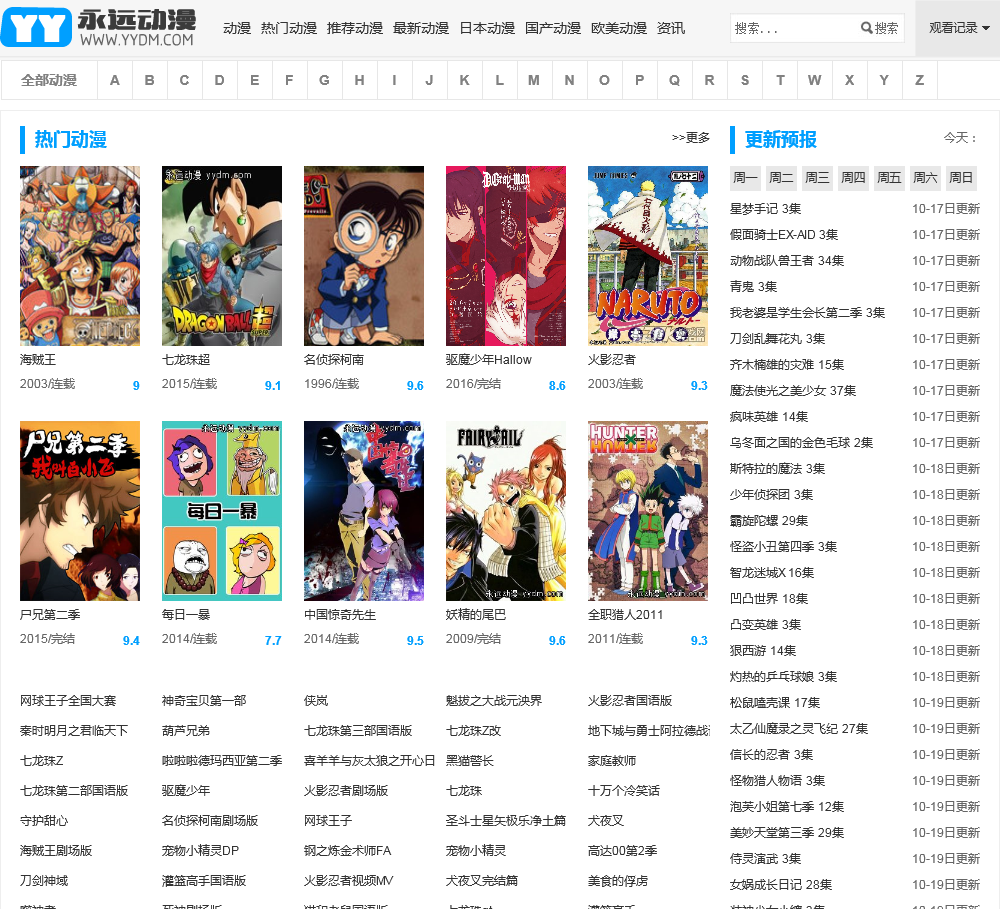Open the 尸兄第二季 poster thumbnail

(x=80, y=511)
